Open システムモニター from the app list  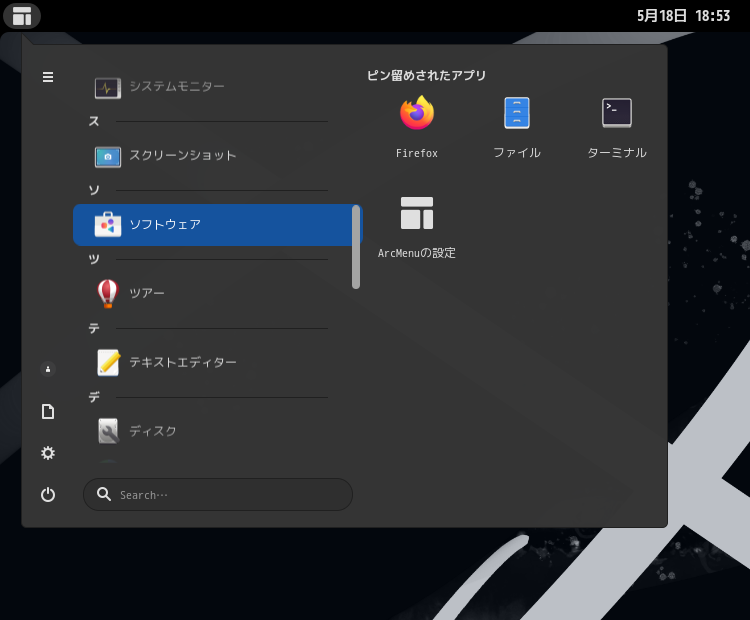(217, 87)
